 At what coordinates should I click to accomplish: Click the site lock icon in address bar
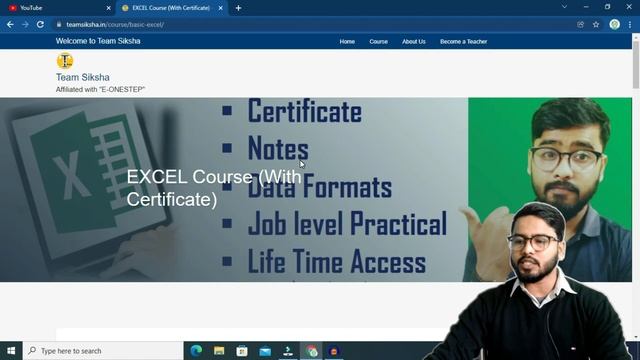59,24
